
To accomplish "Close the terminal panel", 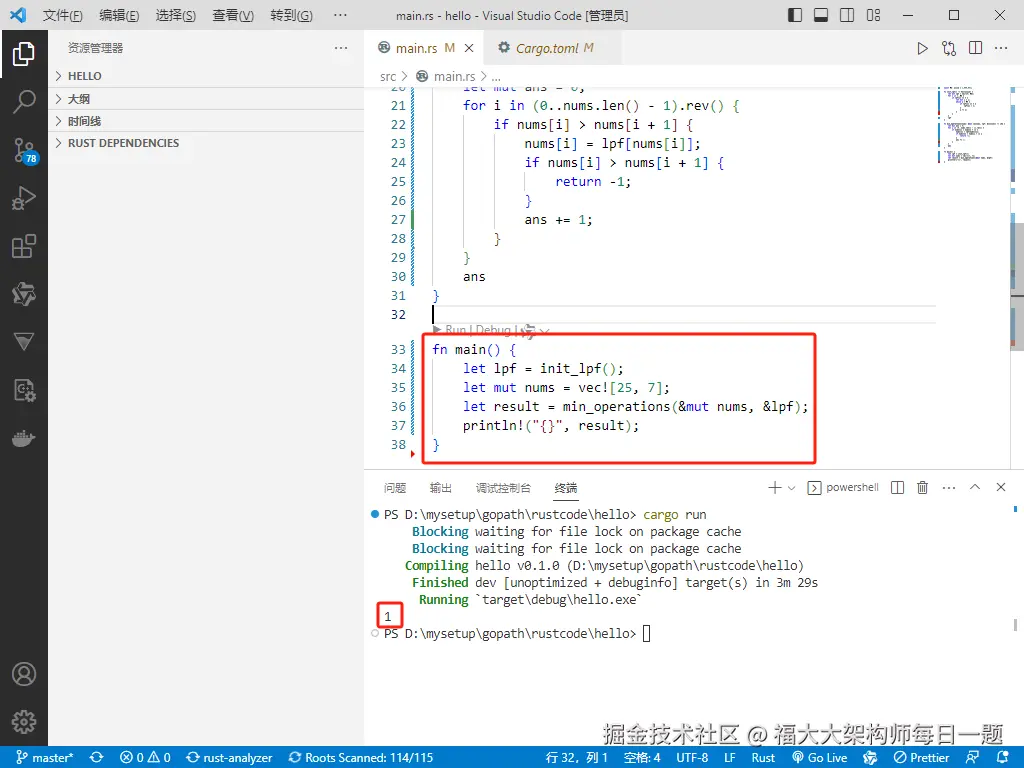I will pos(1000,487).
